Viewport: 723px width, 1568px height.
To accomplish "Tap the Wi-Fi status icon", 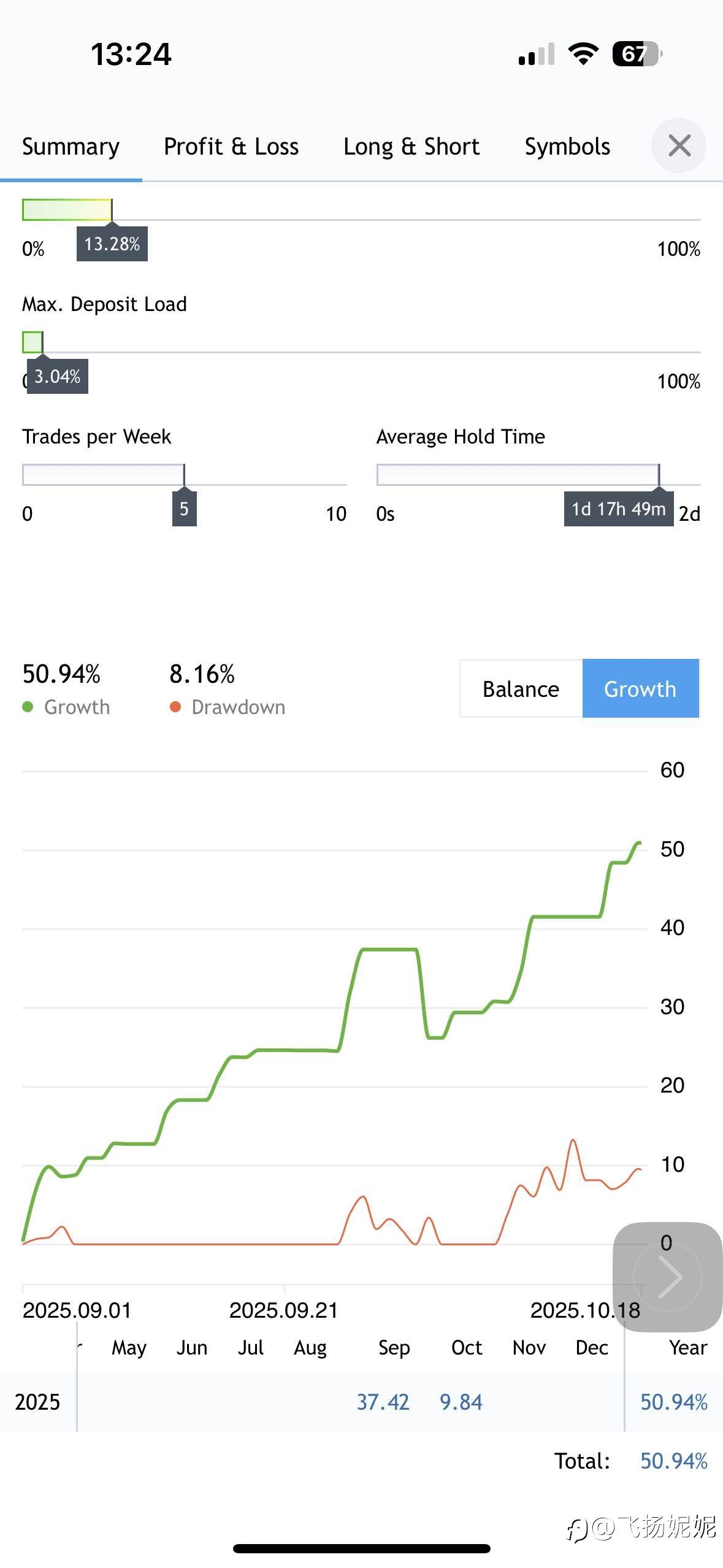I will click(583, 54).
